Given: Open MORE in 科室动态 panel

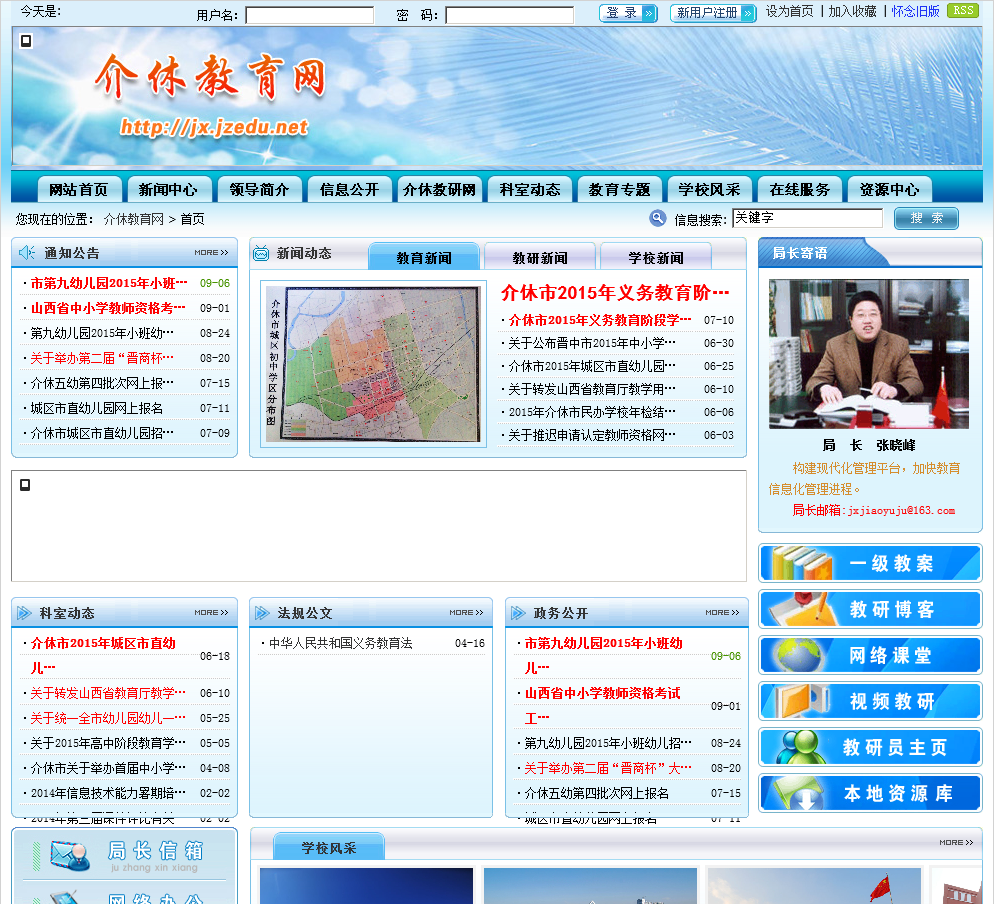Looking at the screenshot, I should [211, 612].
